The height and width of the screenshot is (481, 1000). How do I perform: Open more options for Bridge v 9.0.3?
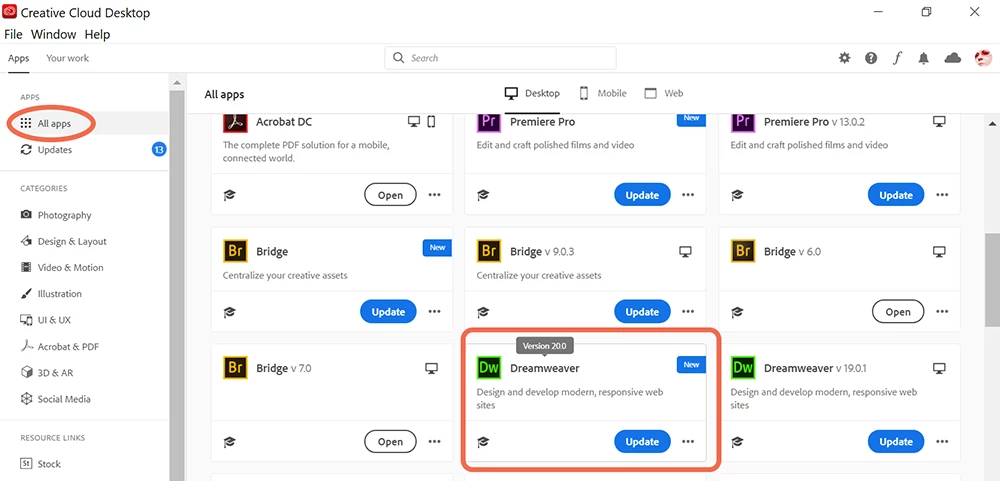tap(688, 311)
